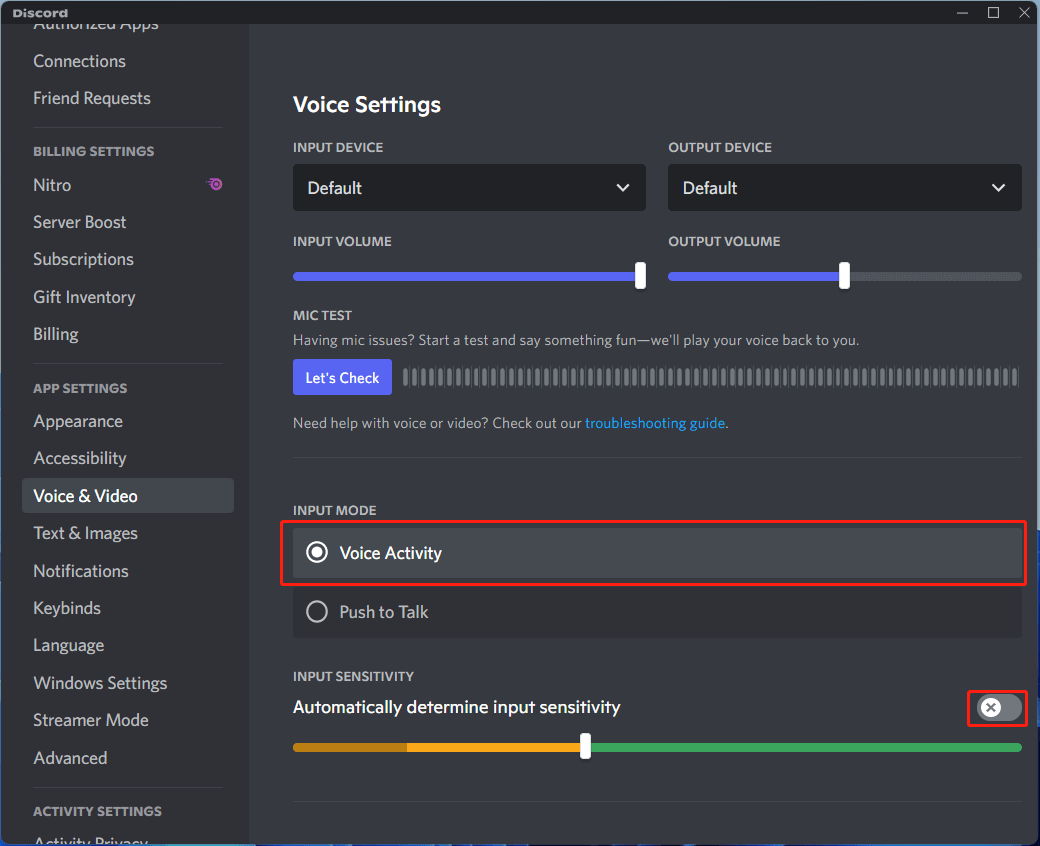Open Language settings
Screen dimensions: 1040x846
(69, 645)
